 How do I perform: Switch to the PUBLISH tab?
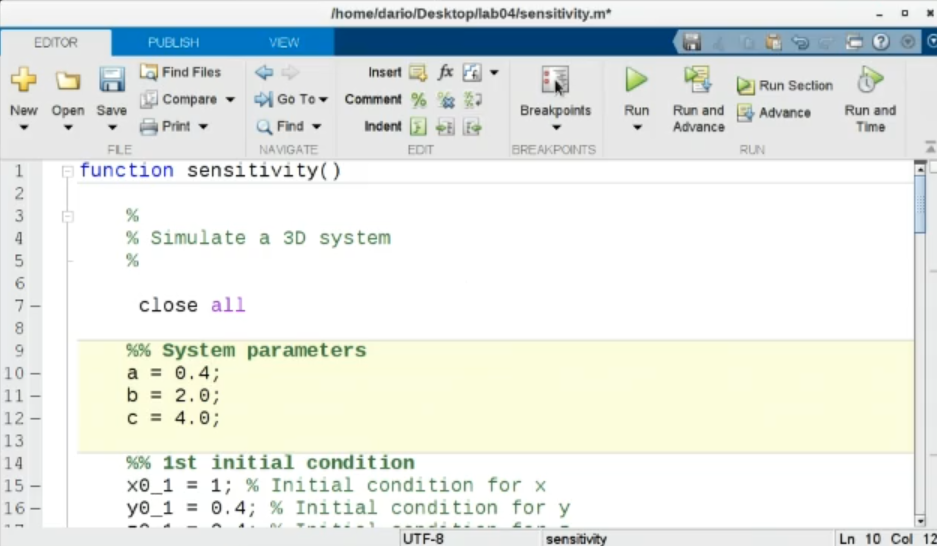[x=173, y=42]
